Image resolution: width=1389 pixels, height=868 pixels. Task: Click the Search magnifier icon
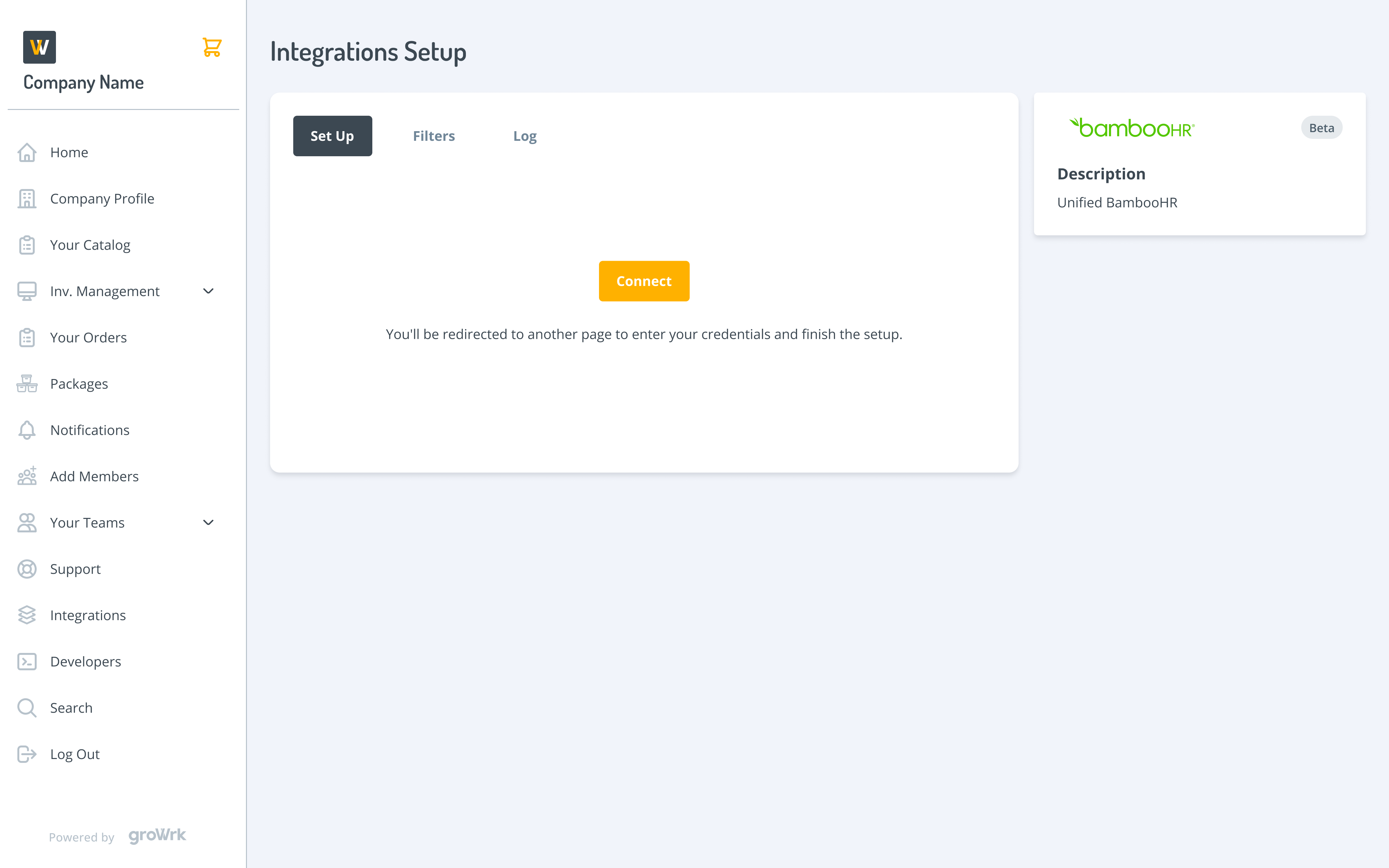click(x=27, y=708)
